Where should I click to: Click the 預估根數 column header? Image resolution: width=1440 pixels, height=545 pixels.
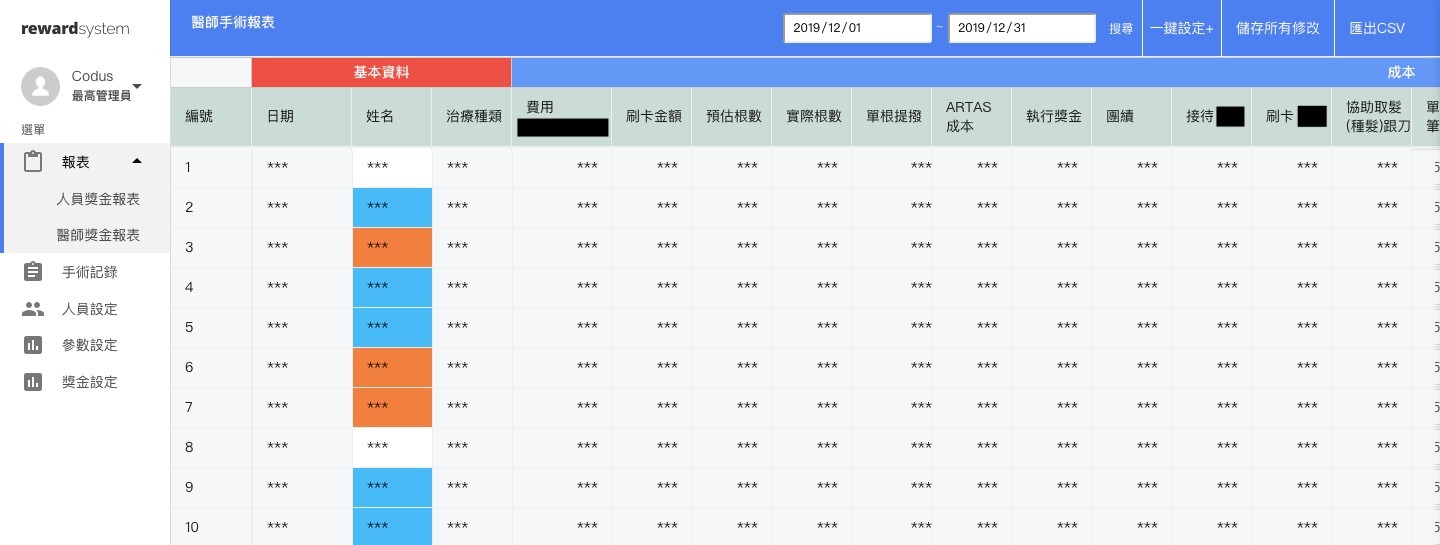coord(732,117)
